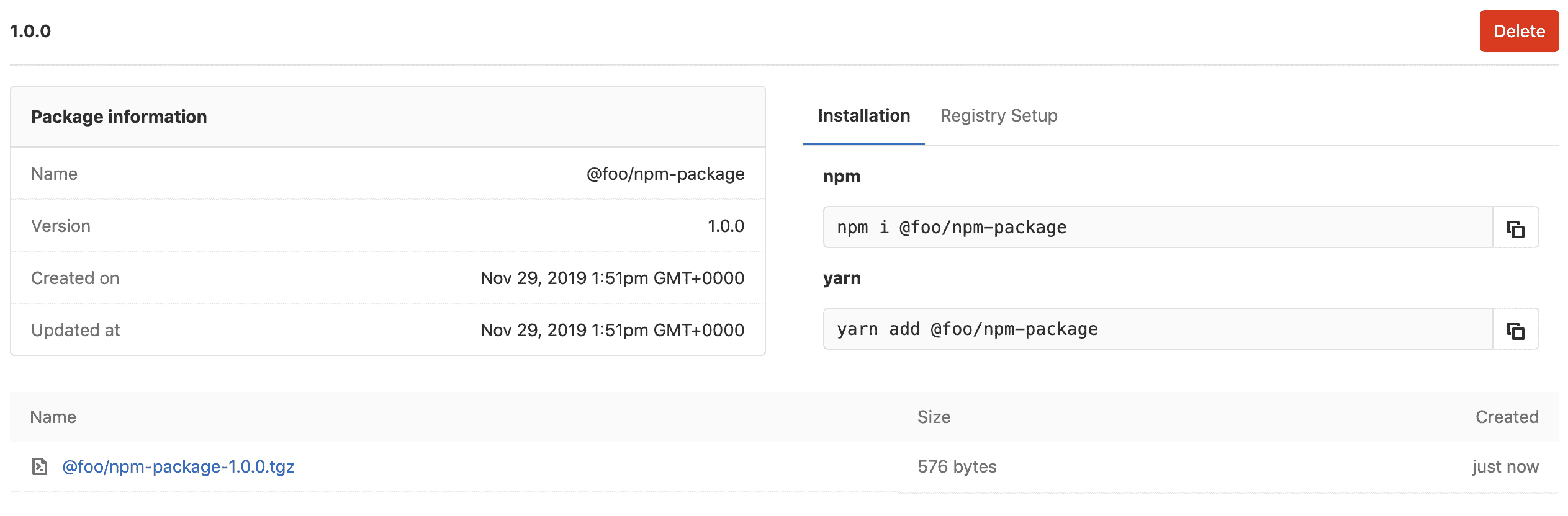Click the copy icon beside npm install command
Viewport: 1568px width, 516px height.
(1516, 228)
